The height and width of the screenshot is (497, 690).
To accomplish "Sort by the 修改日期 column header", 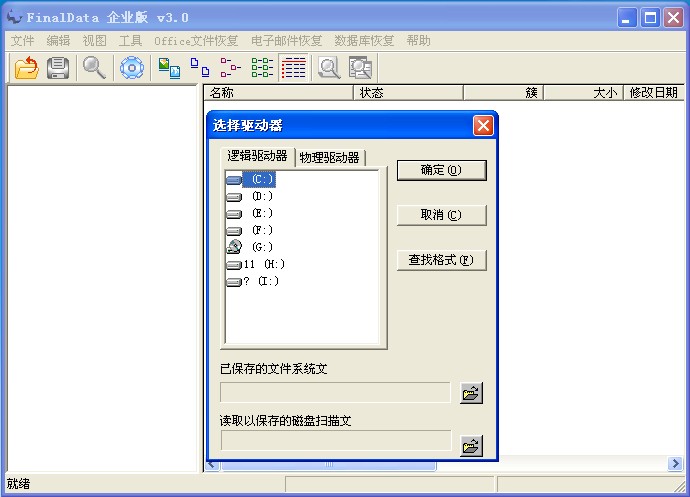I will click(x=653, y=92).
